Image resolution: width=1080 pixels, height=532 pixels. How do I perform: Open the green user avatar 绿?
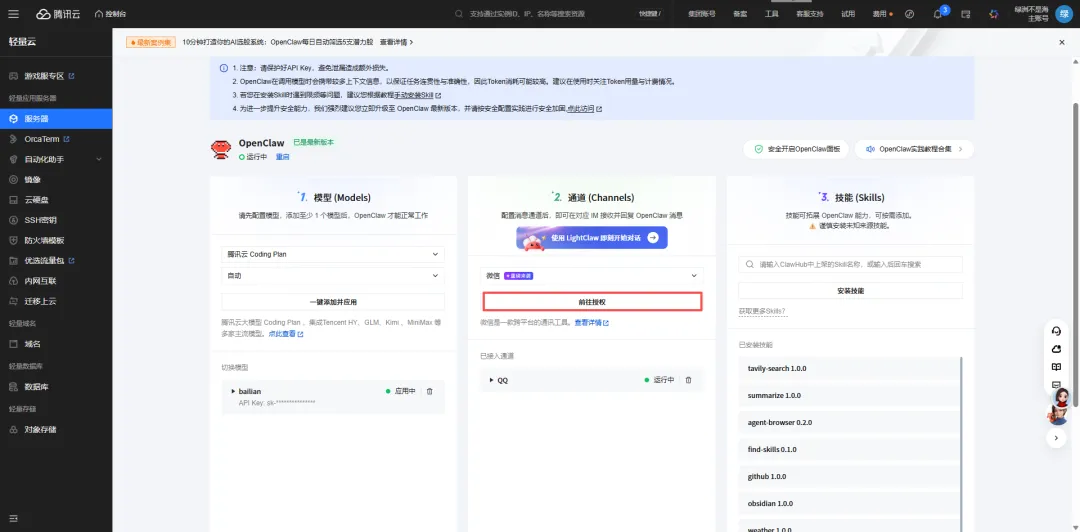(1063, 14)
